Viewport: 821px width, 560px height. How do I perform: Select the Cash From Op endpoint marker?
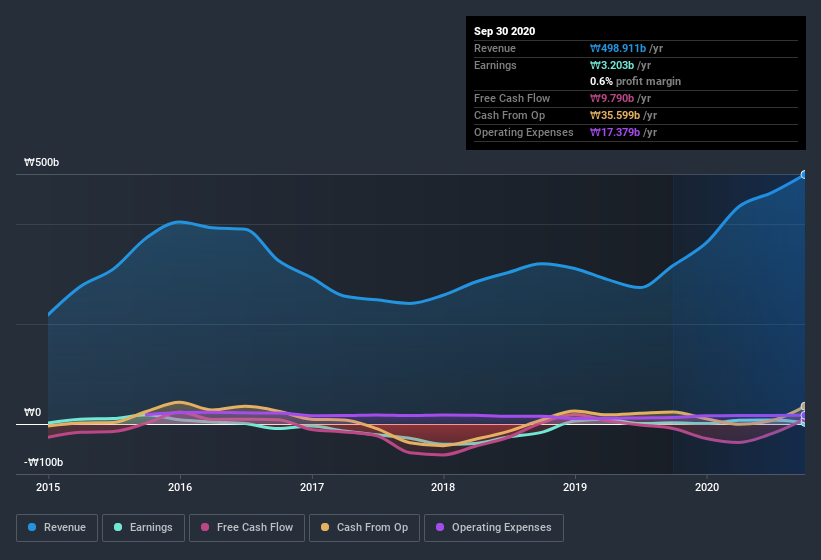804,406
